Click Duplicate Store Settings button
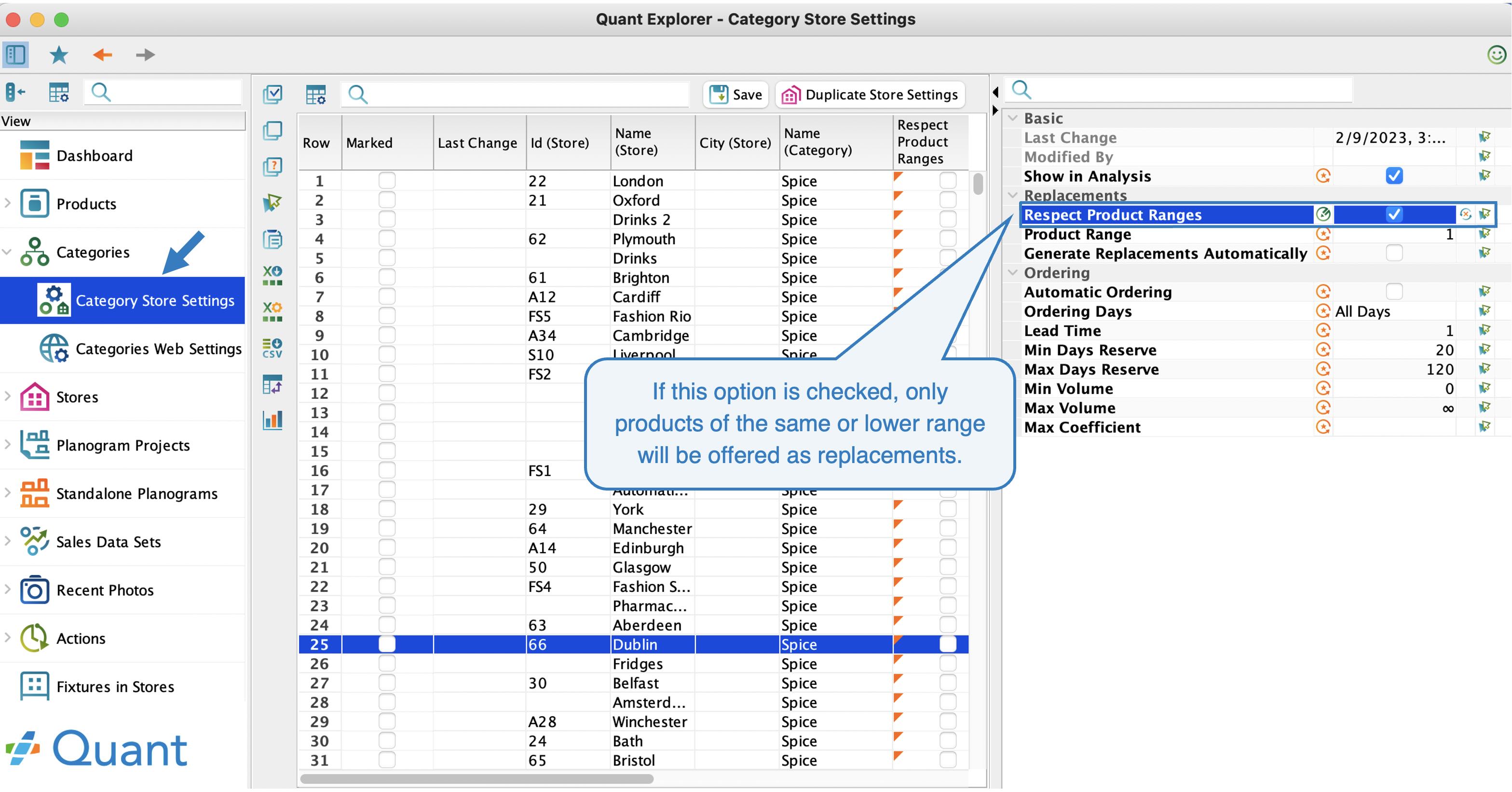1512x792 pixels. (x=871, y=94)
